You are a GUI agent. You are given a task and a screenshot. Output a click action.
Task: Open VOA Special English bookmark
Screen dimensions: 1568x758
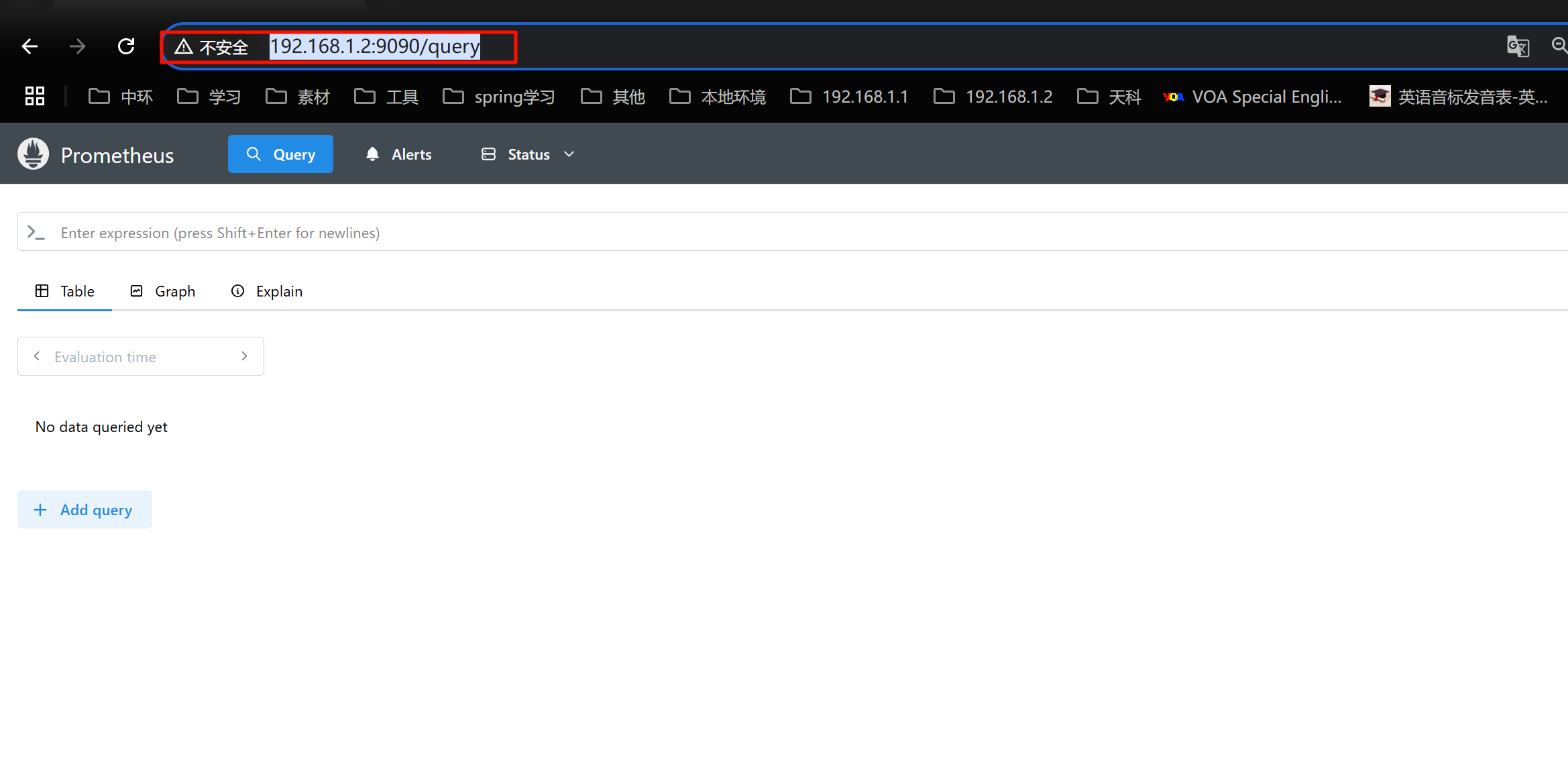(1253, 97)
